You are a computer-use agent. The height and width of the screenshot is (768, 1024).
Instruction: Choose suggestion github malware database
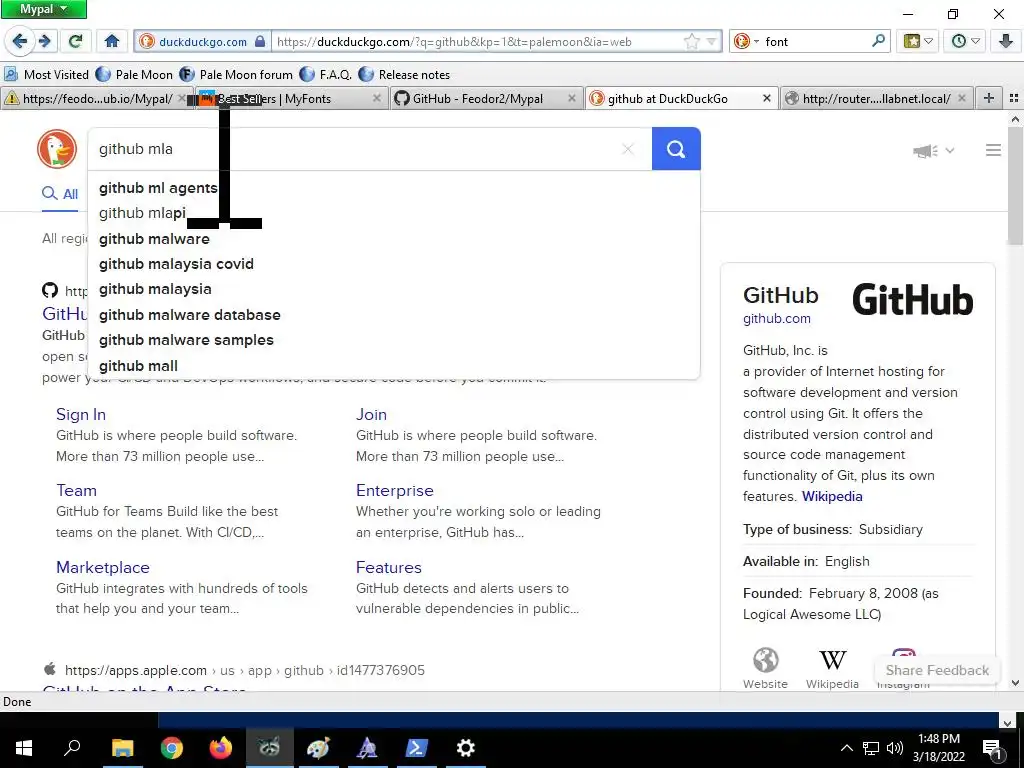[x=394, y=315]
